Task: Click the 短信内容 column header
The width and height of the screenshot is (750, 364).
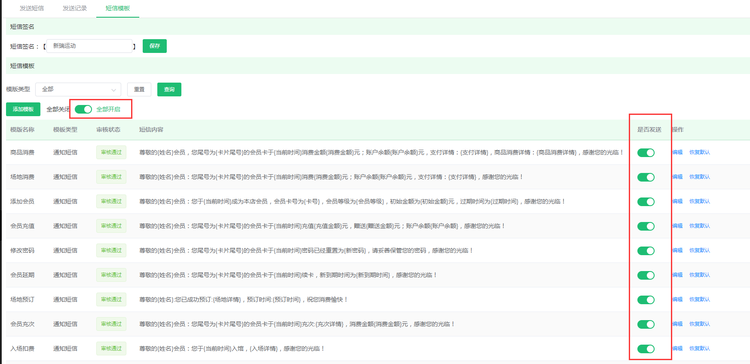Action: point(151,130)
